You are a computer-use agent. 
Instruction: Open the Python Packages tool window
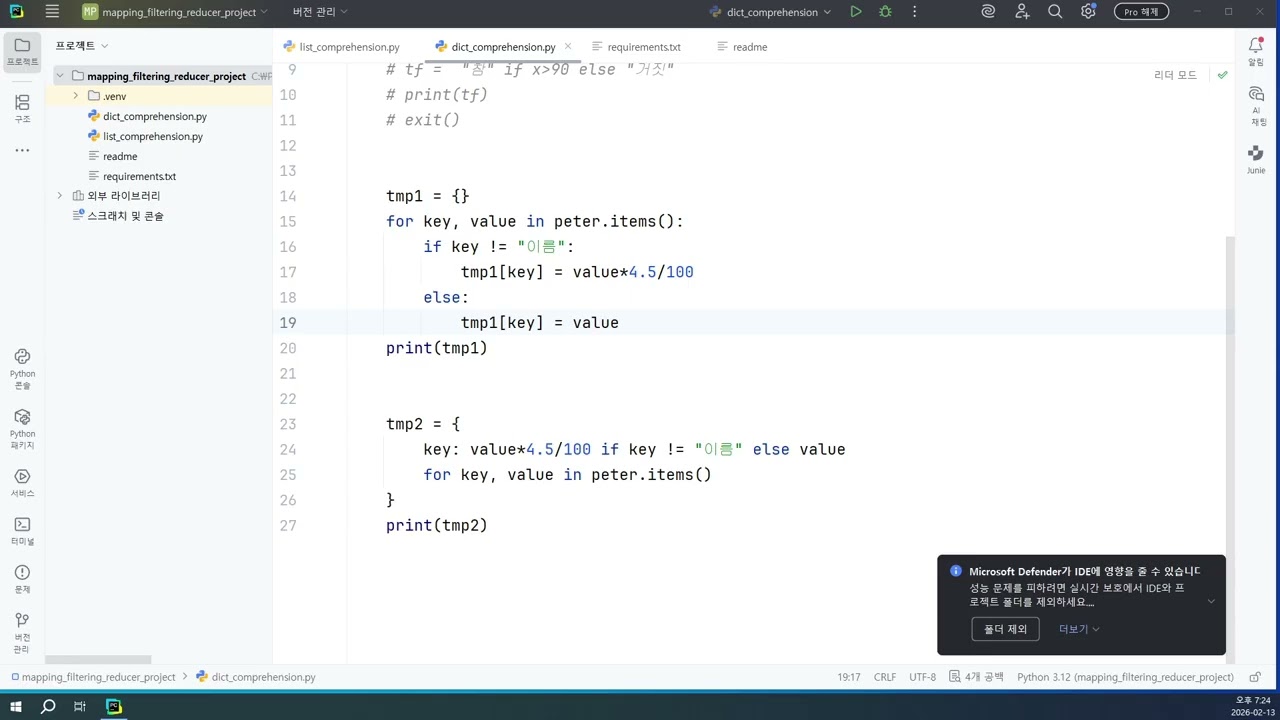[x=22, y=428]
